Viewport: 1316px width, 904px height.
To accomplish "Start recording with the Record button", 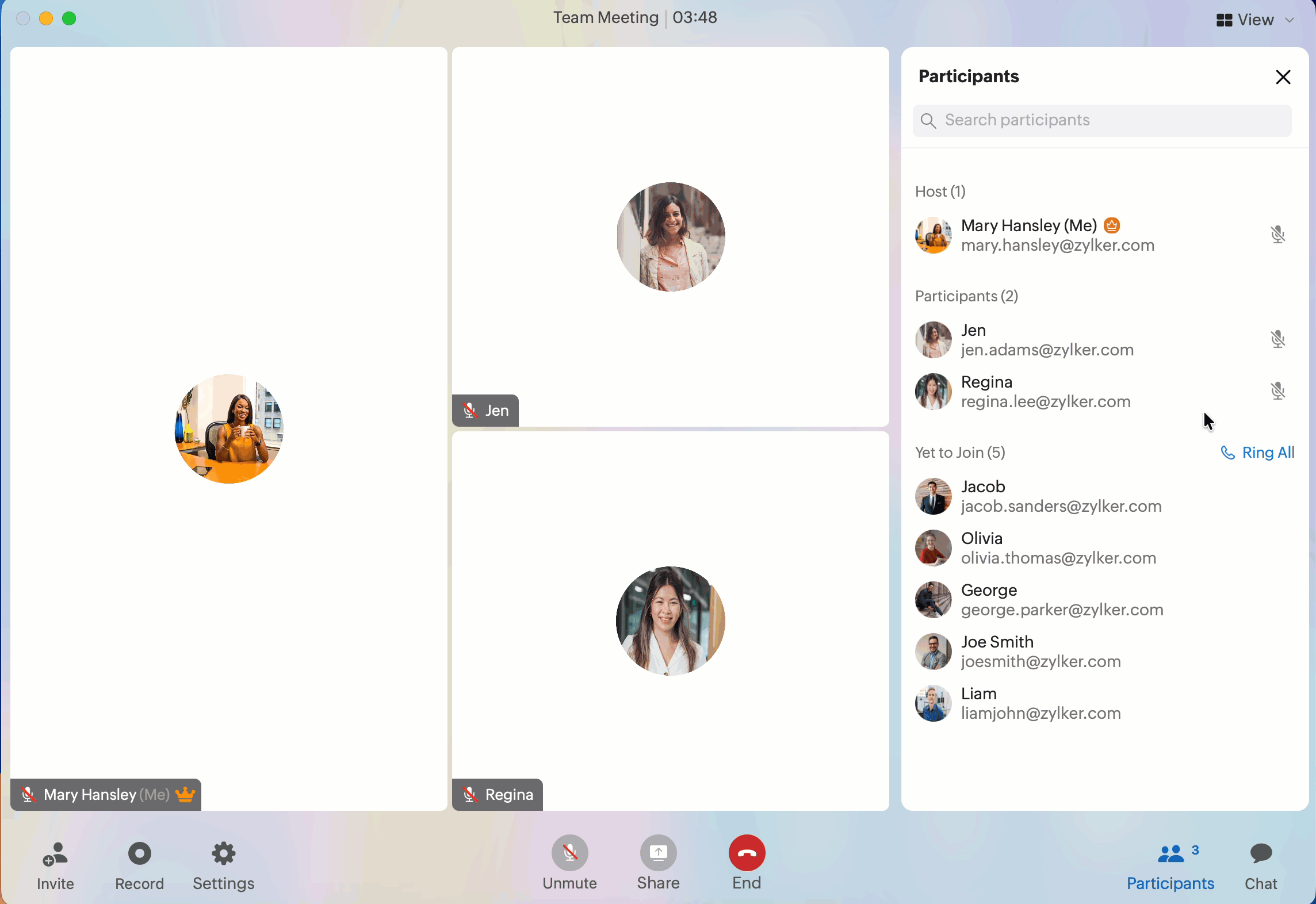I will coord(139,855).
